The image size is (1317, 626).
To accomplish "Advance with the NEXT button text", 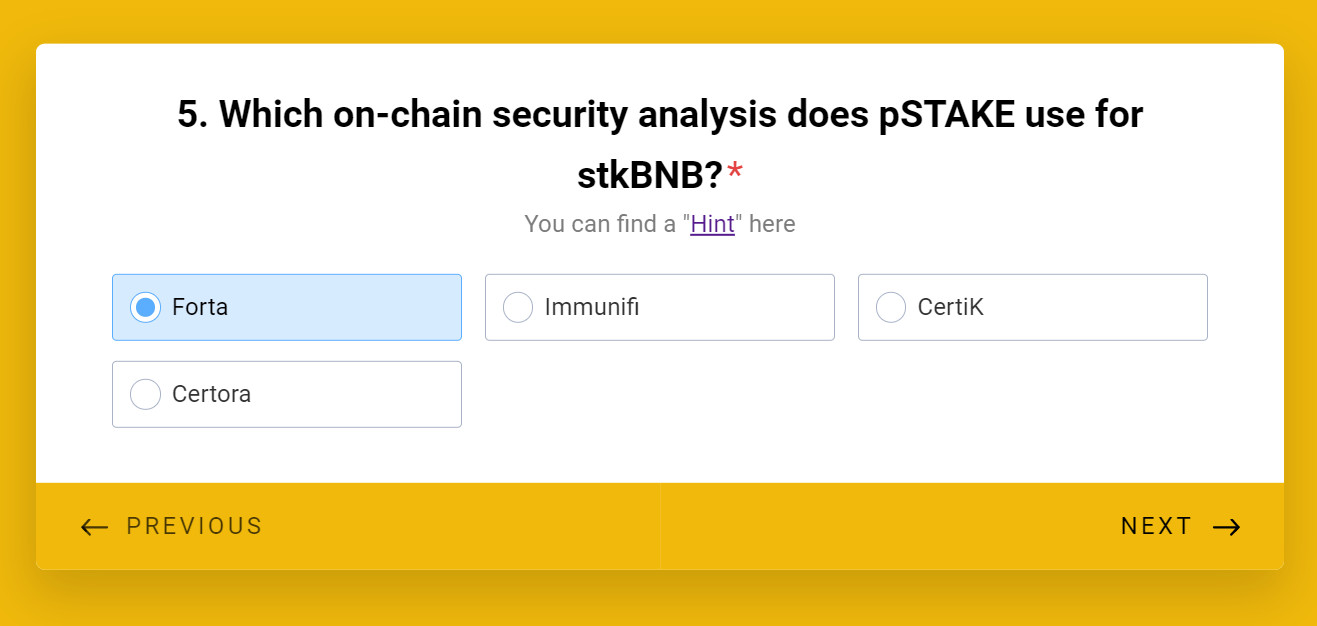I will pos(1156,526).
